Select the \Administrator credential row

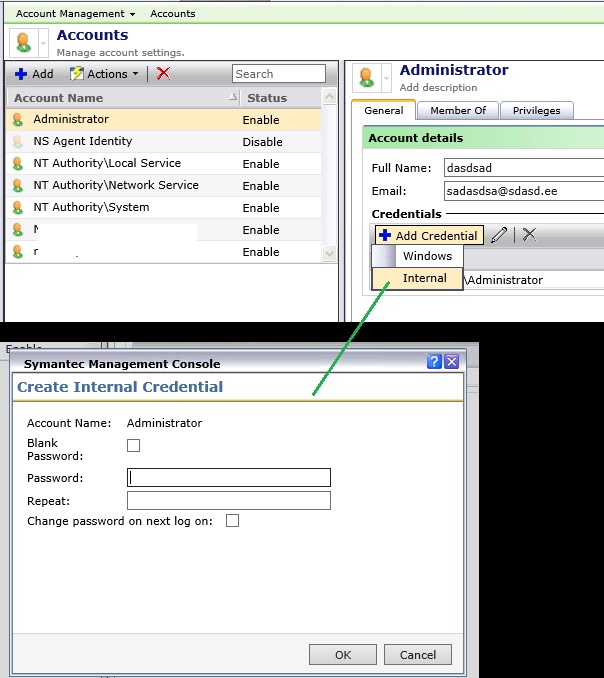pos(534,280)
